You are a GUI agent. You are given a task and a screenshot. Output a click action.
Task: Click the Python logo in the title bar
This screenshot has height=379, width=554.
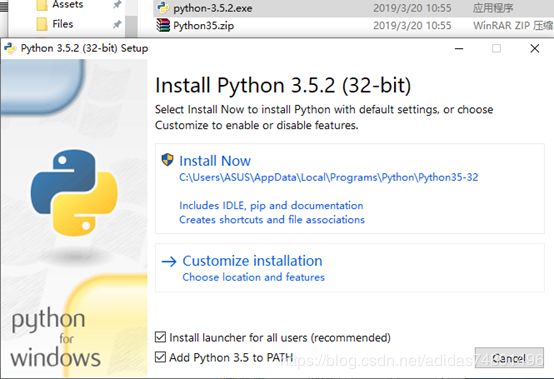(x=10, y=48)
